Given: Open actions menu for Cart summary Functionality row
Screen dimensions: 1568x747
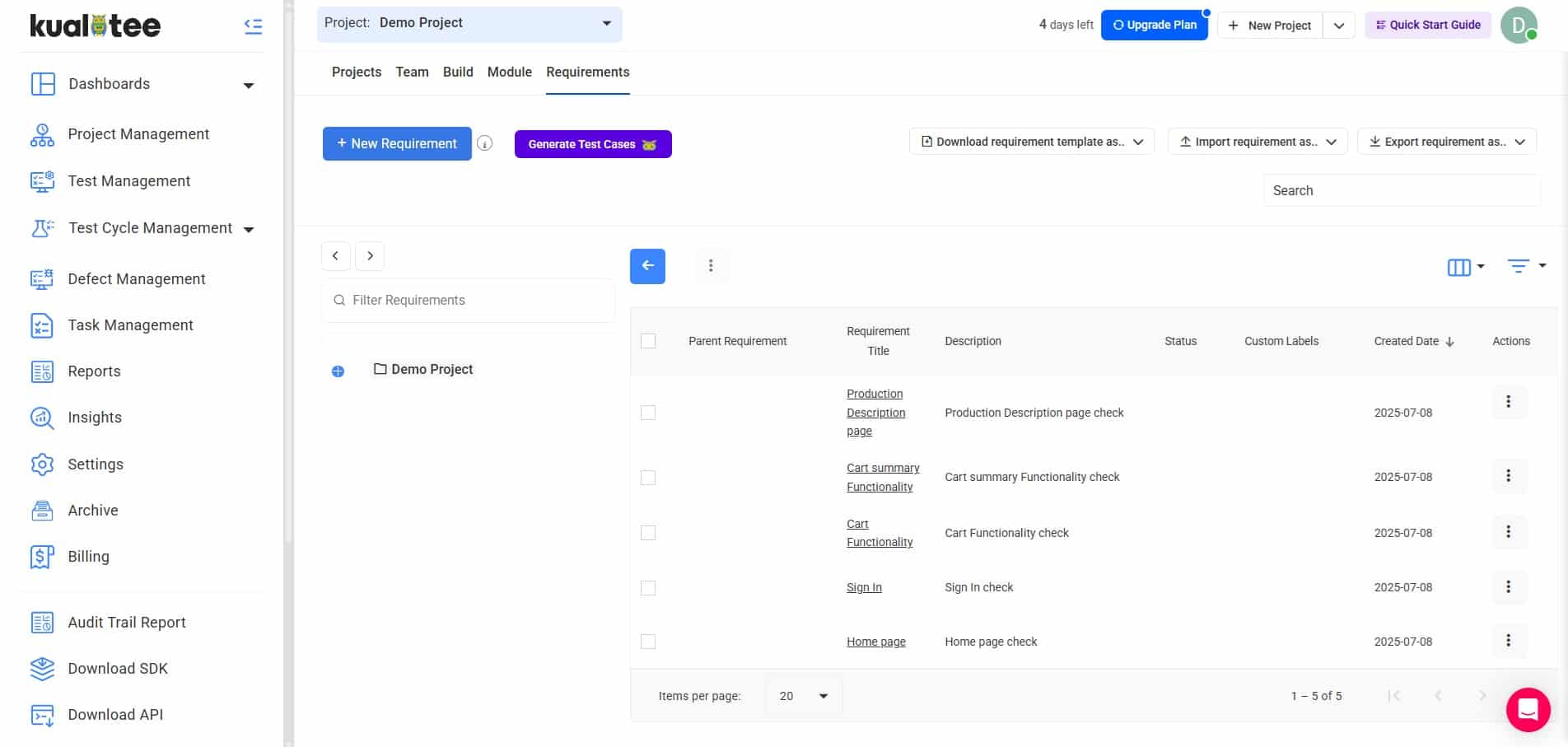Looking at the screenshot, I should click(x=1509, y=476).
